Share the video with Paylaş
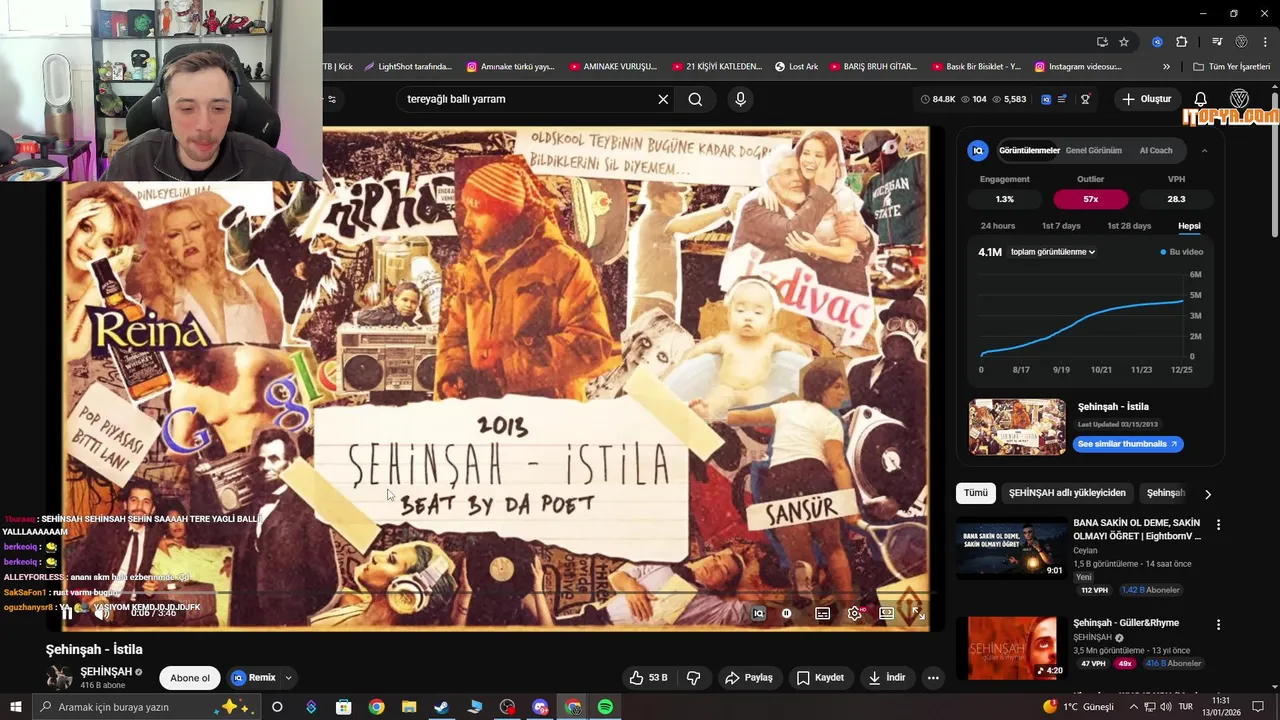The image size is (1280, 720). pos(749,677)
